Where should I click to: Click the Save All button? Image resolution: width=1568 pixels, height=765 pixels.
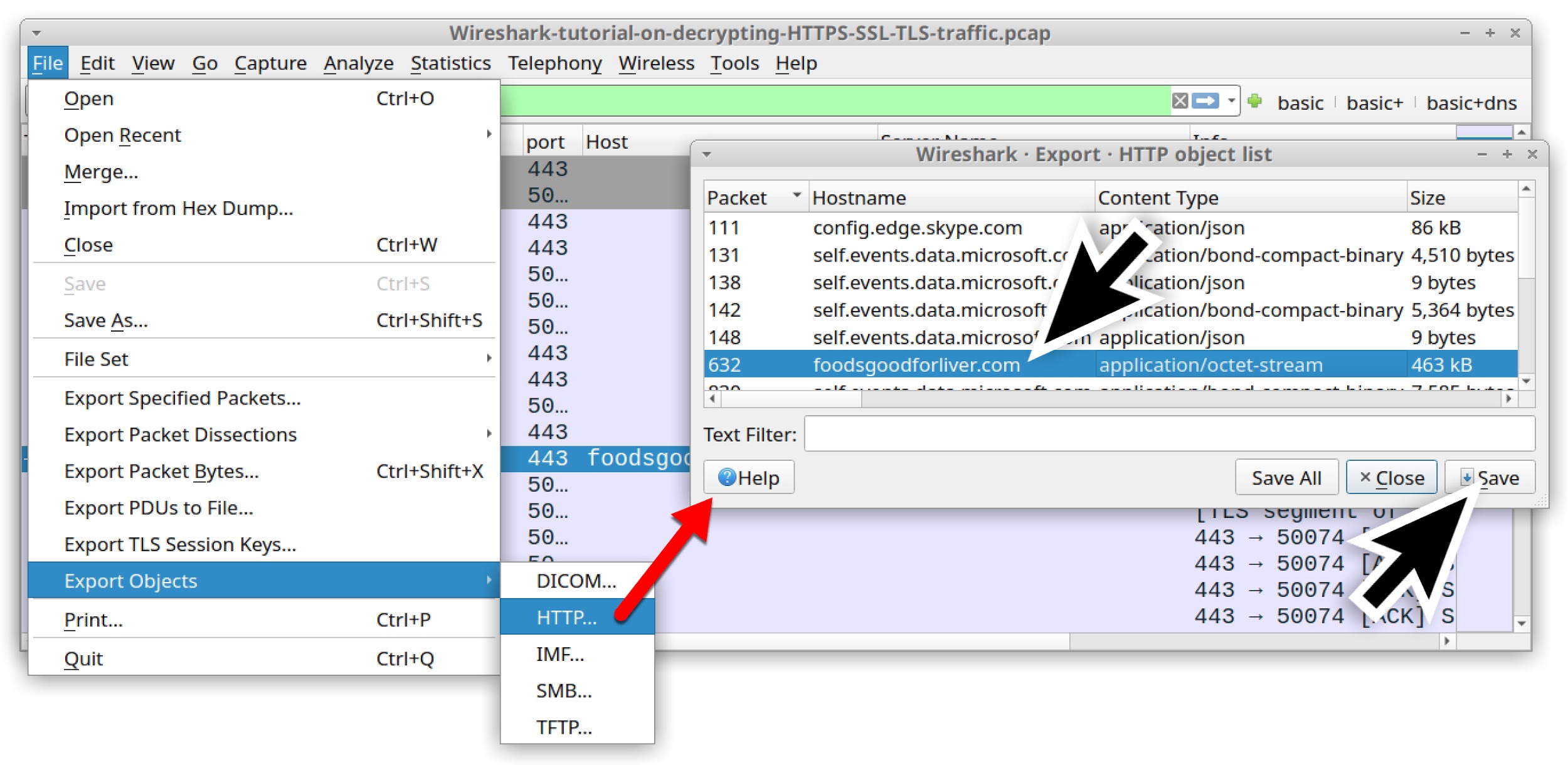click(1286, 477)
